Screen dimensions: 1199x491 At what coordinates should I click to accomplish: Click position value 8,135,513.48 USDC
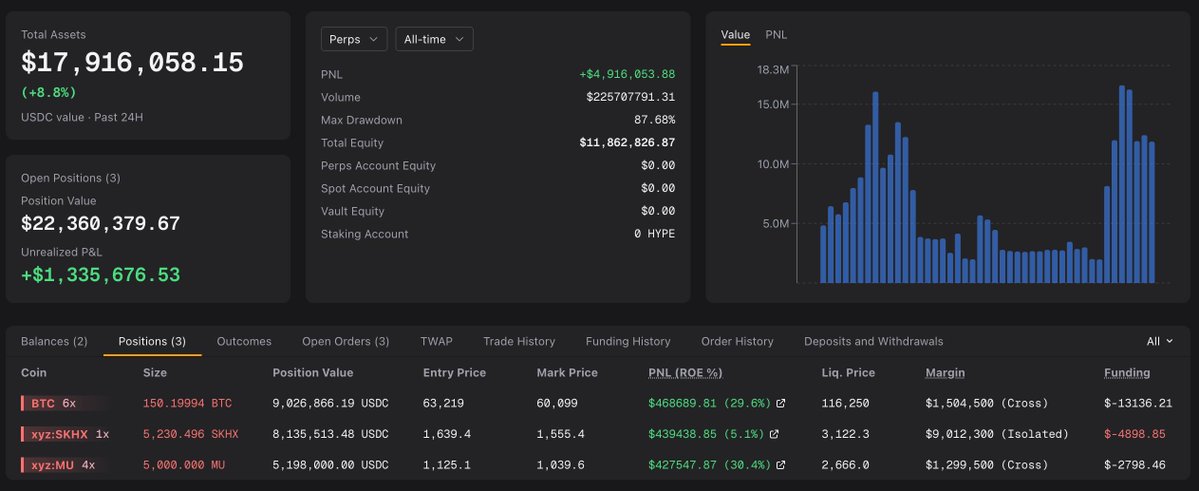point(330,434)
